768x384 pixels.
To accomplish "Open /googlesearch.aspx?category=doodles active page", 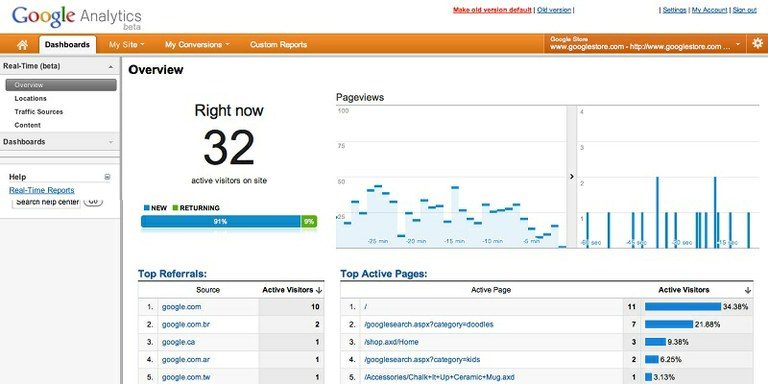I will 429,324.
